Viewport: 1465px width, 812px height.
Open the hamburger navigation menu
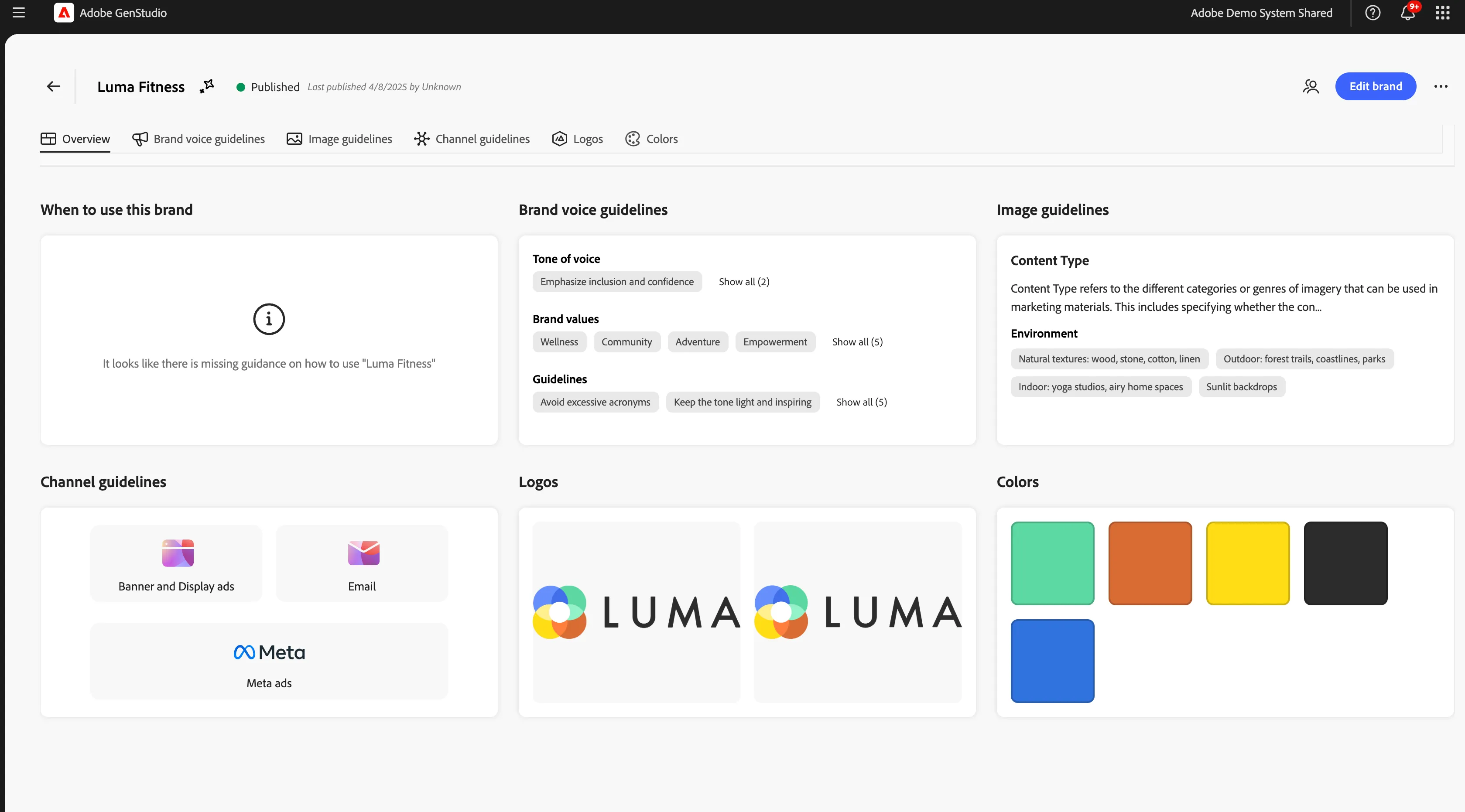click(x=19, y=13)
